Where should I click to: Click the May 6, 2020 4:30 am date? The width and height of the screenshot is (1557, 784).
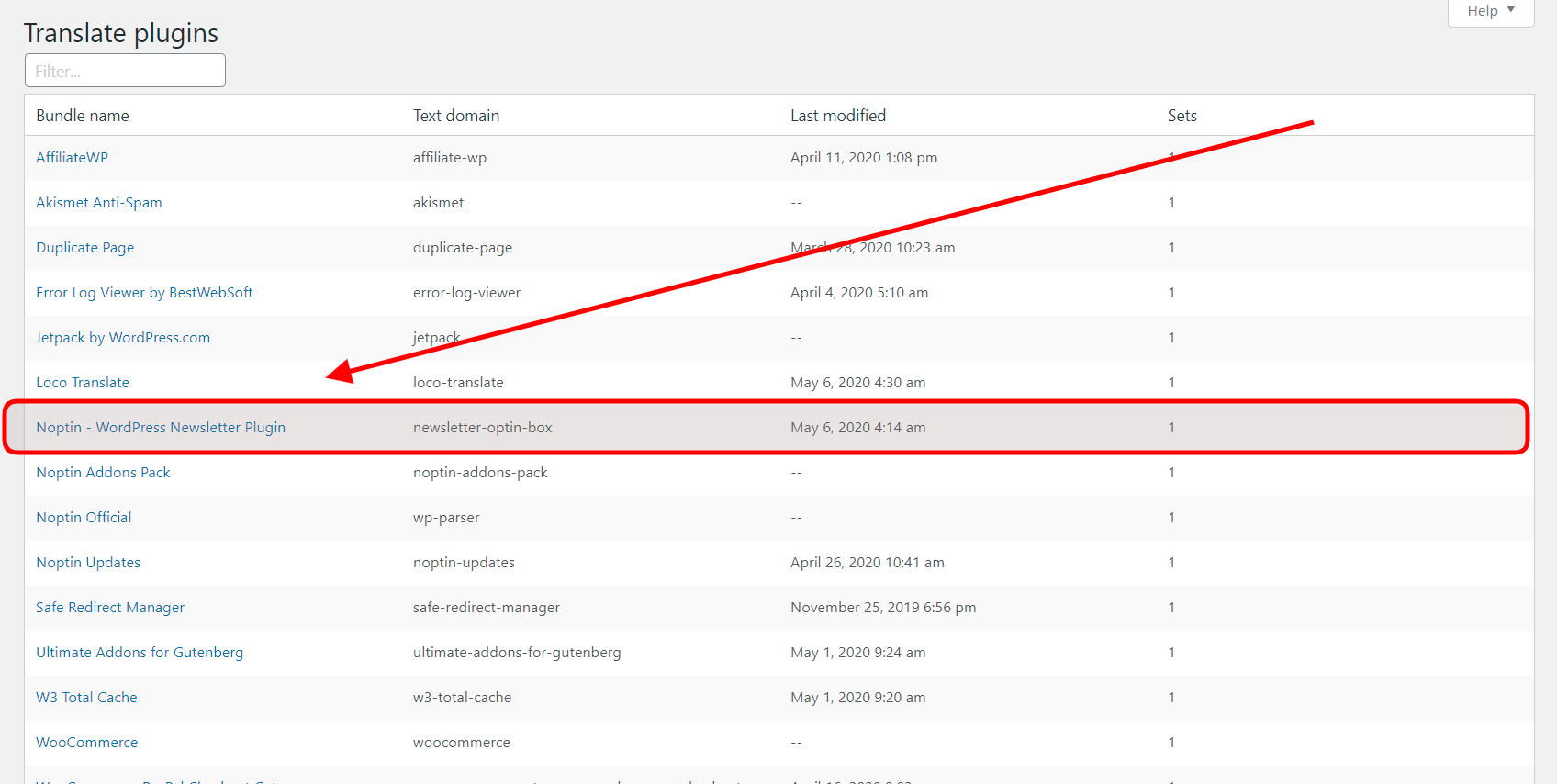[858, 383]
